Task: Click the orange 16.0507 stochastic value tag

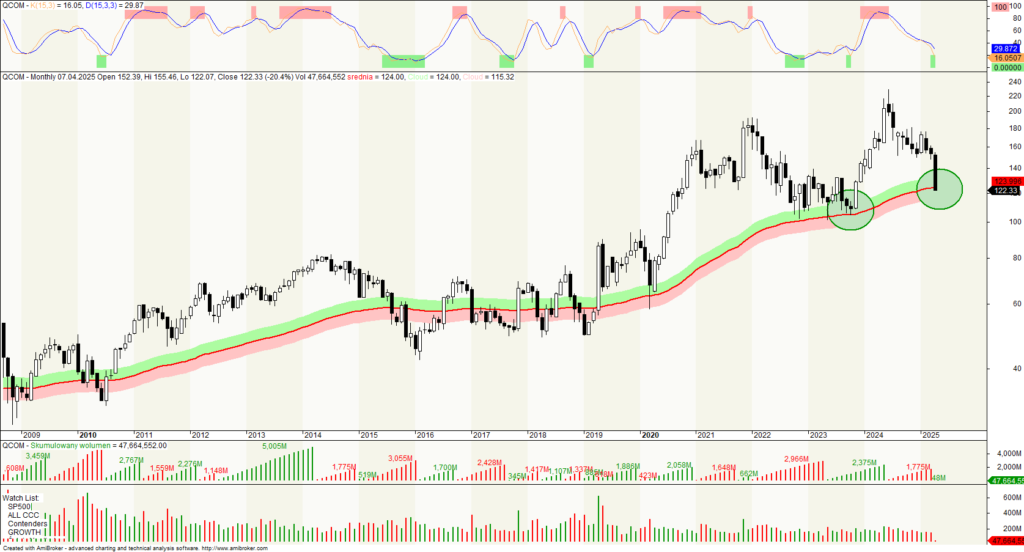Action: tap(1005, 59)
